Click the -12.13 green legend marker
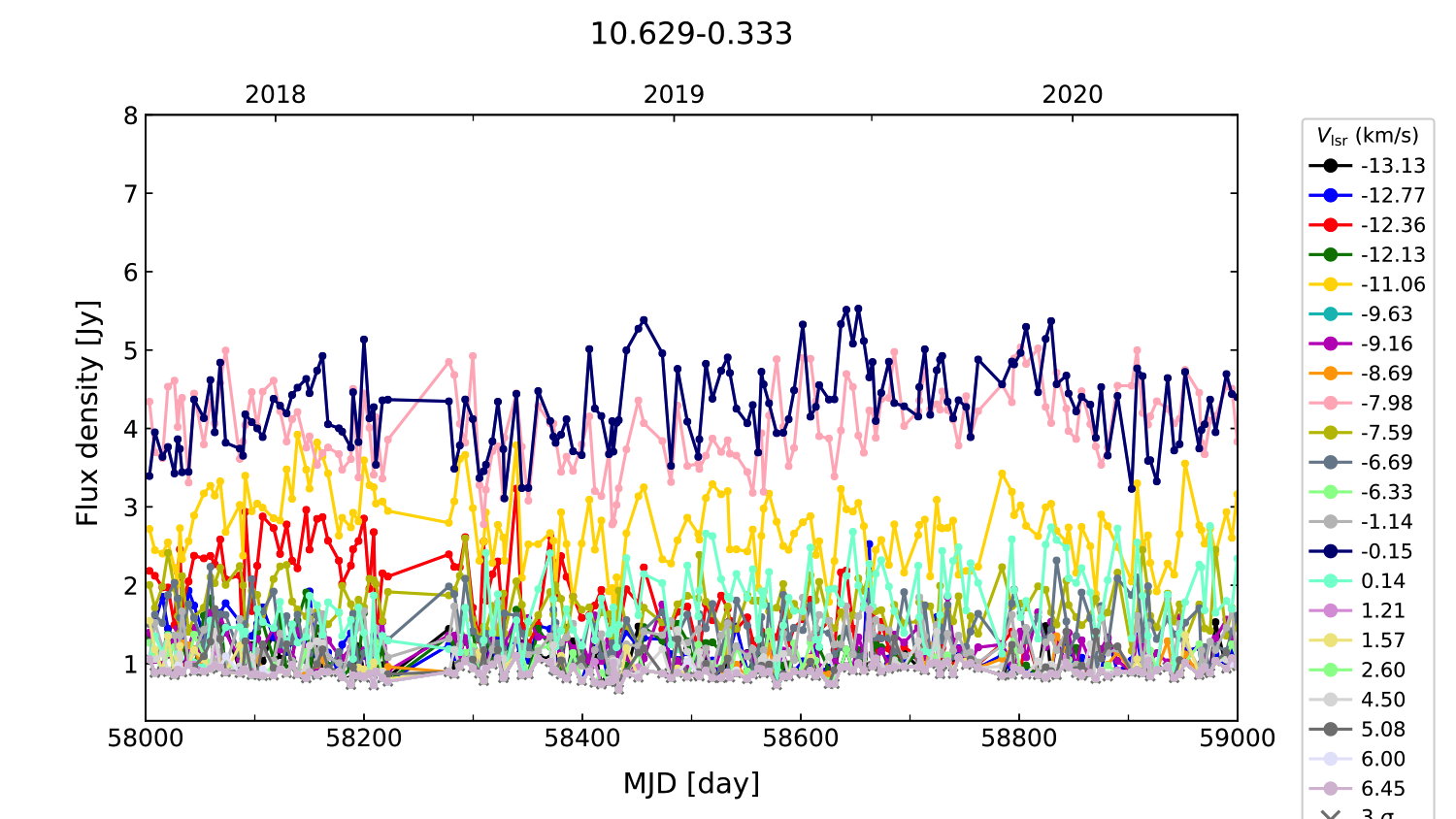1456x819 pixels. tap(1331, 255)
